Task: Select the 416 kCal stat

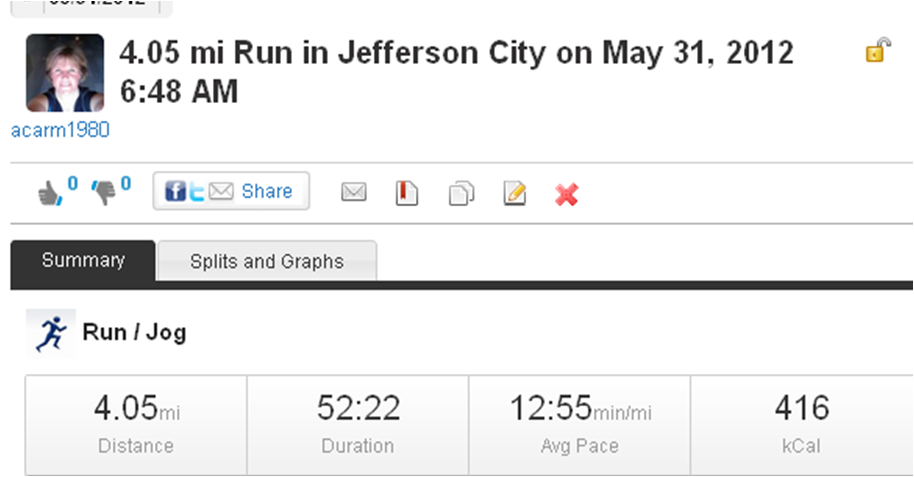Action: (x=801, y=423)
